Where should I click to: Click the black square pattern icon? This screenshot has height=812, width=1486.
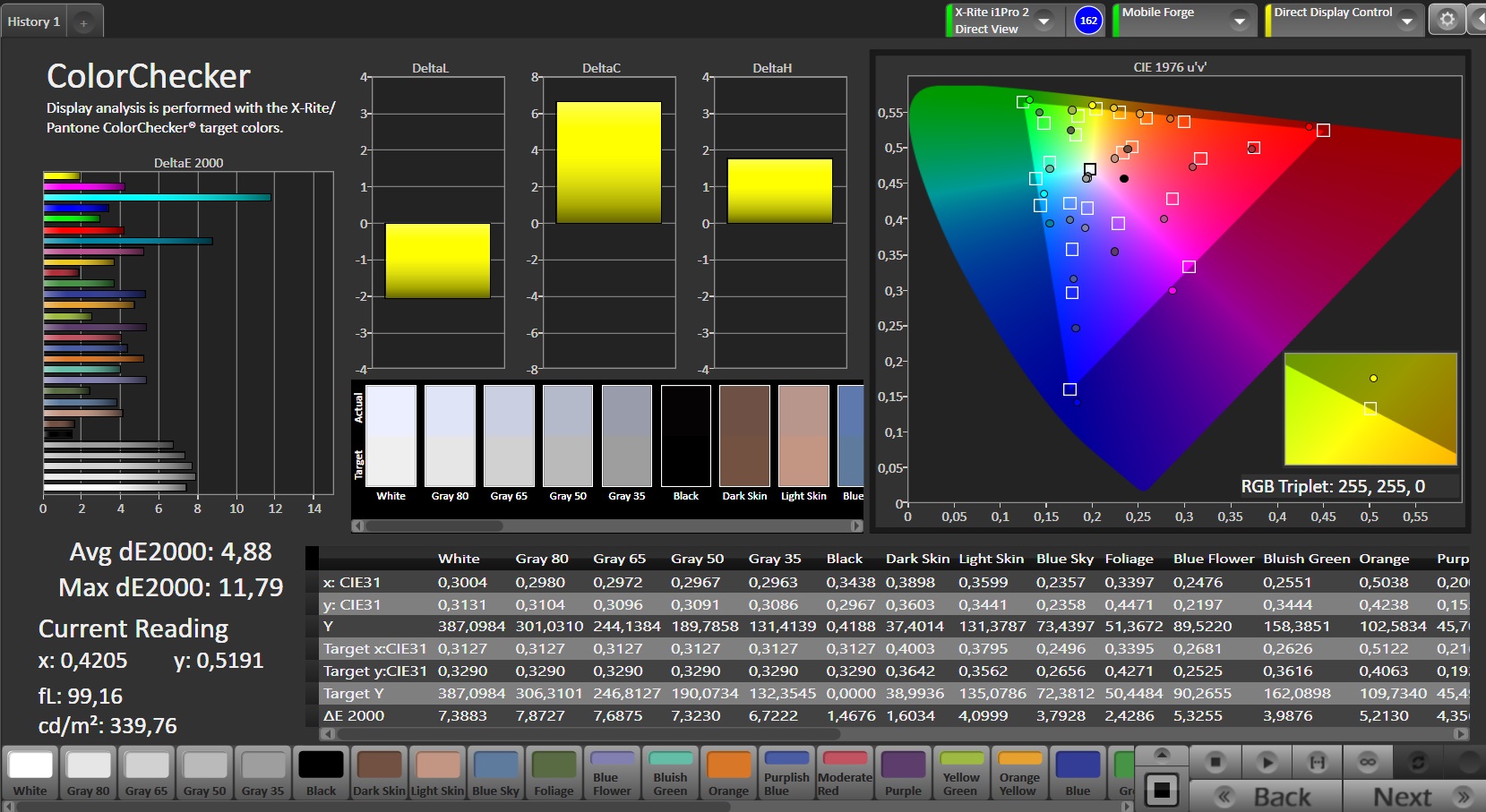click(1162, 790)
